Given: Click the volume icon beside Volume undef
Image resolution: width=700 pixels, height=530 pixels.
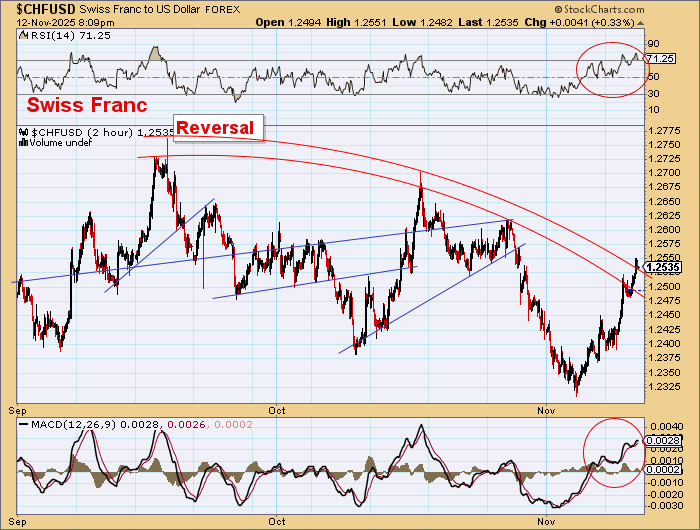Looking at the screenshot, I should click(x=23, y=143).
